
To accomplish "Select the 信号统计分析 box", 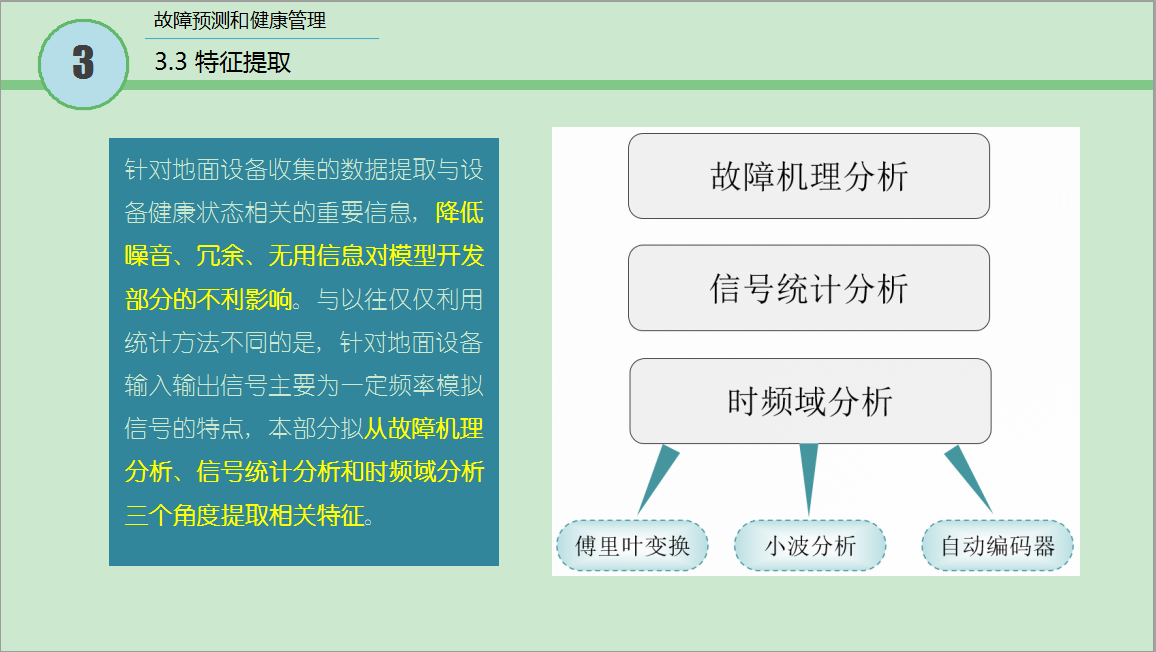I will coord(809,288).
